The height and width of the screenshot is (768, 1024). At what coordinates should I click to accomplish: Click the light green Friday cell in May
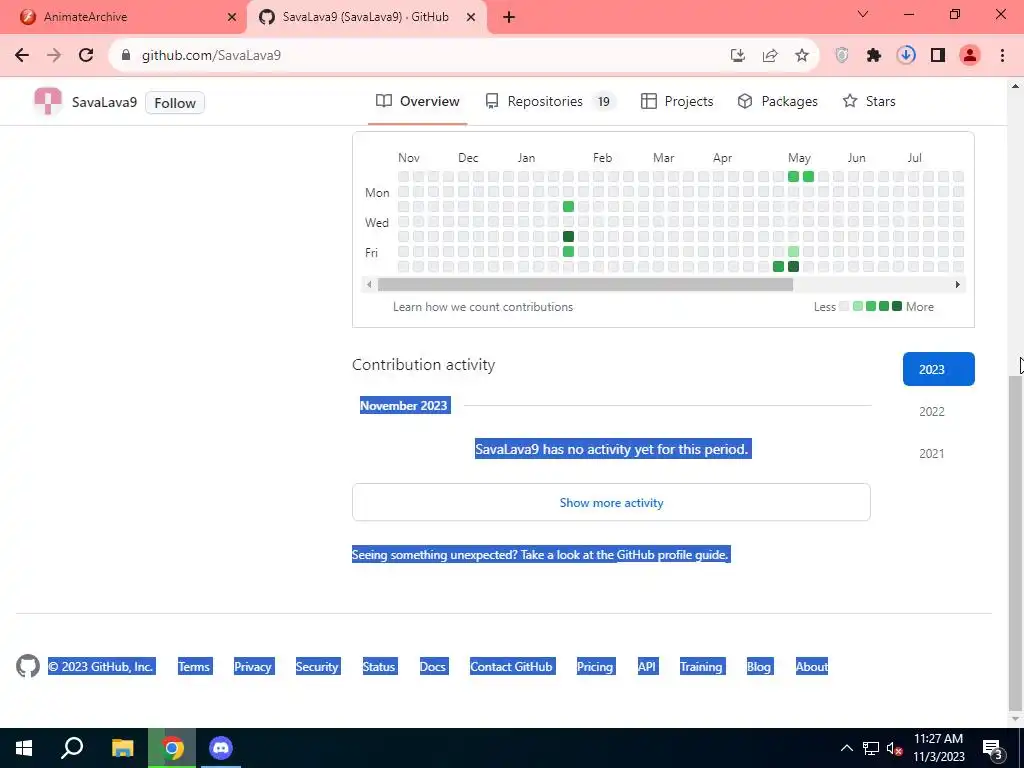pyautogui.click(x=793, y=251)
